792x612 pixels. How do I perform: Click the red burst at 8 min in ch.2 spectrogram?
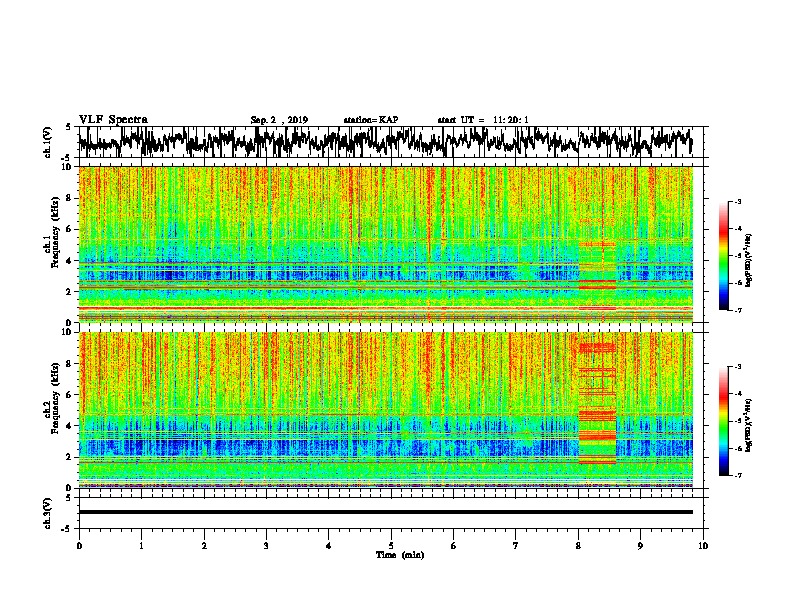[597, 403]
